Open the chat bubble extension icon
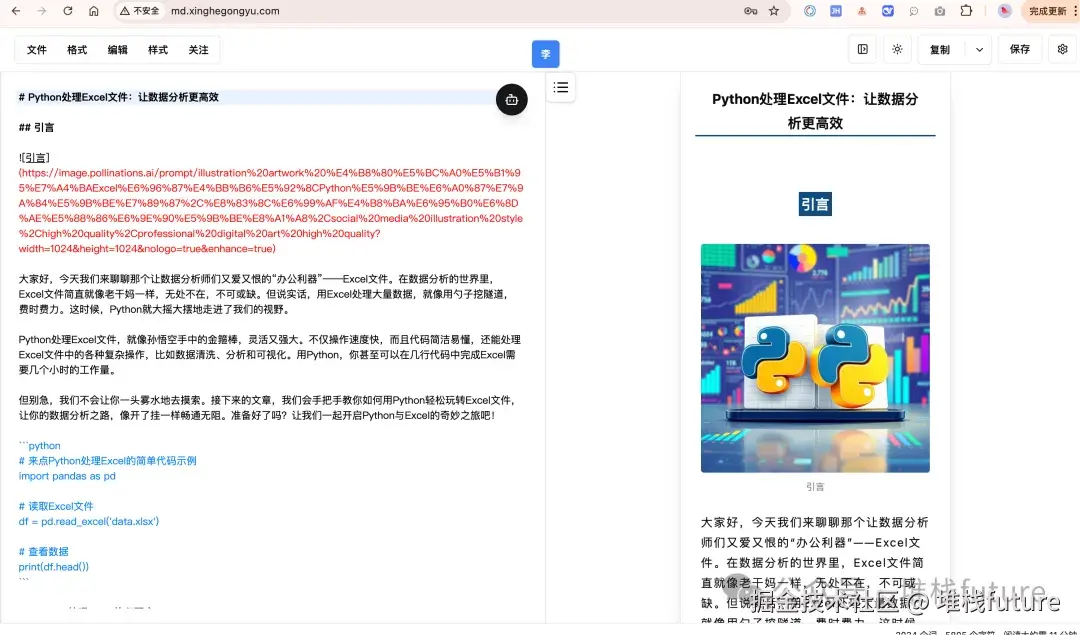Image resolution: width=1080 pixels, height=635 pixels. (914, 11)
